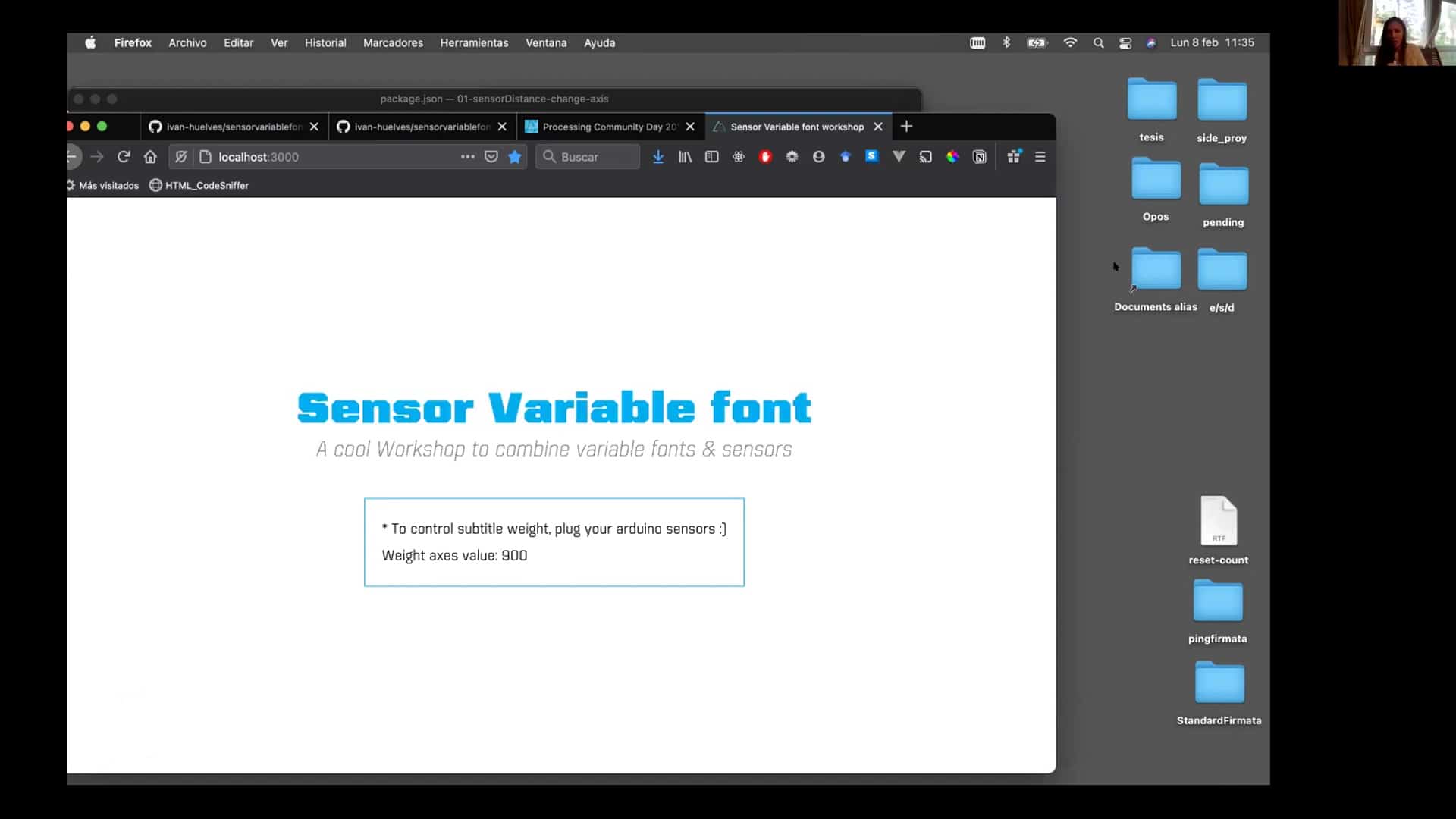Screen dimensions: 1456x819
Task: Open Spotlight search from the menu bar
Action: (1099, 43)
